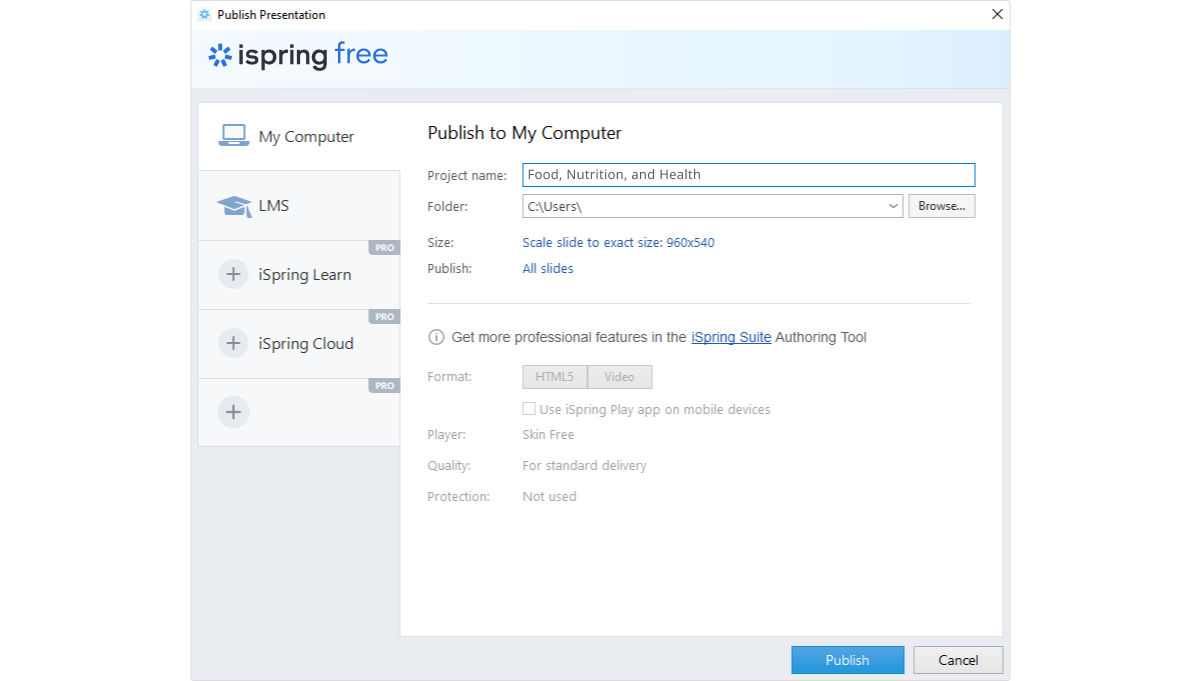The width and height of the screenshot is (1201, 681).
Task: Click the Publish button
Action: pos(847,660)
